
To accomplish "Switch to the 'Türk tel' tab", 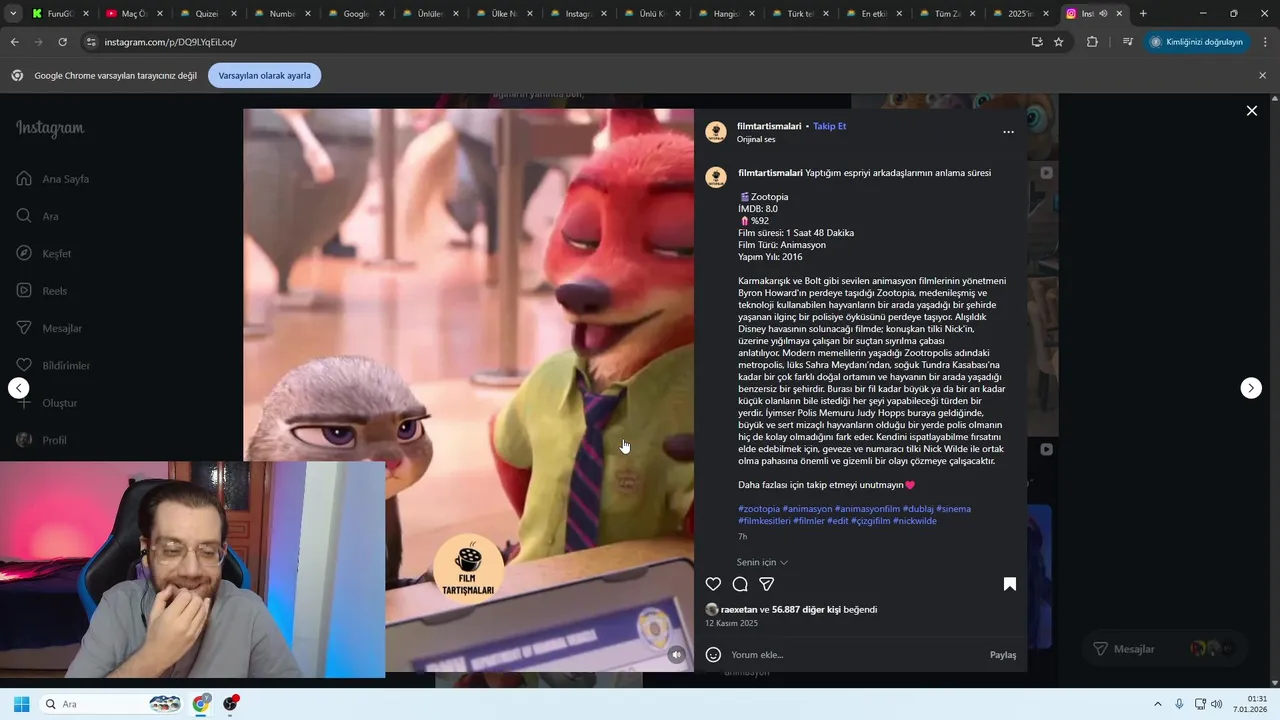I will point(800,14).
